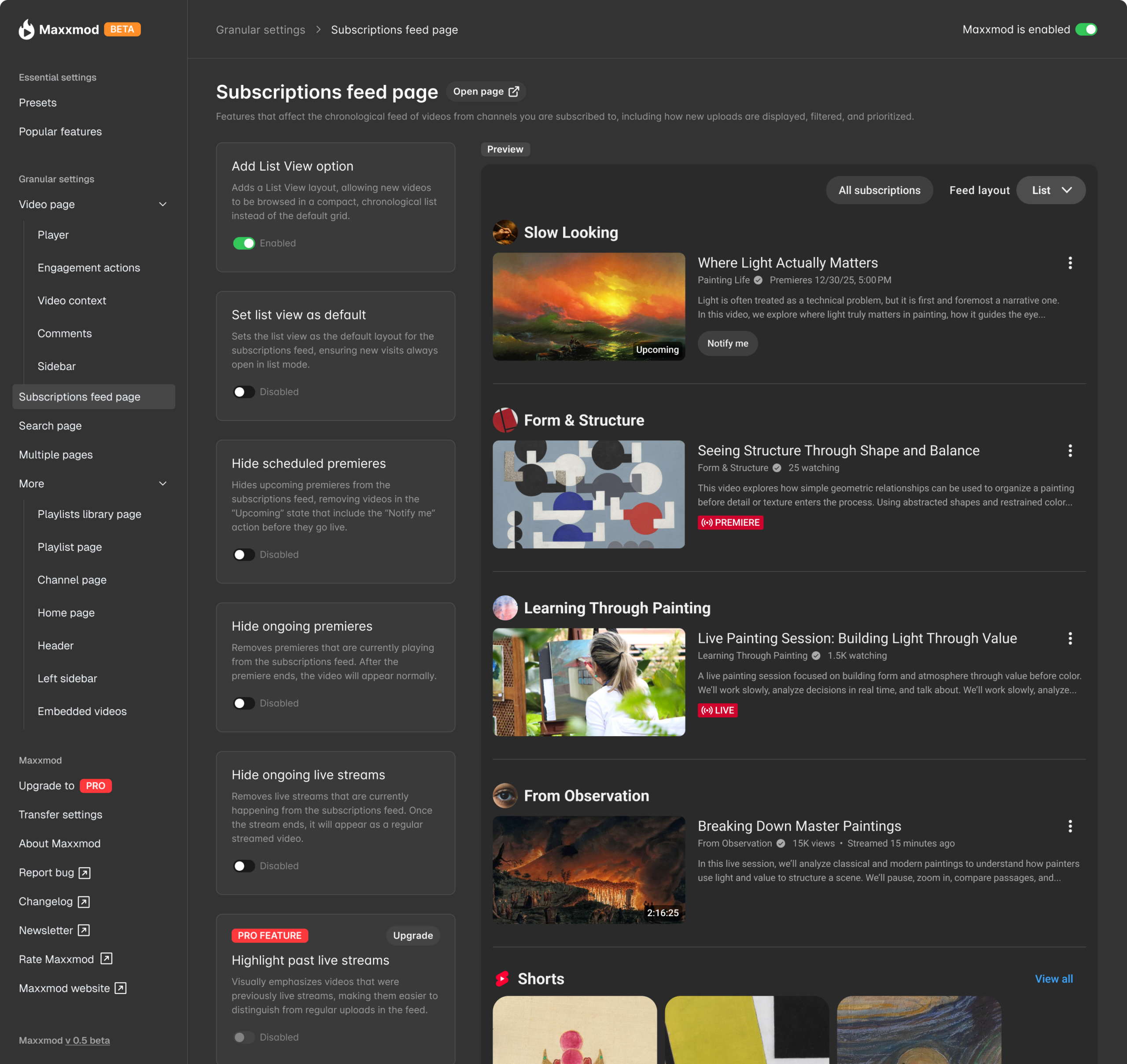Collapse the Video page section

pyautogui.click(x=163, y=204)
